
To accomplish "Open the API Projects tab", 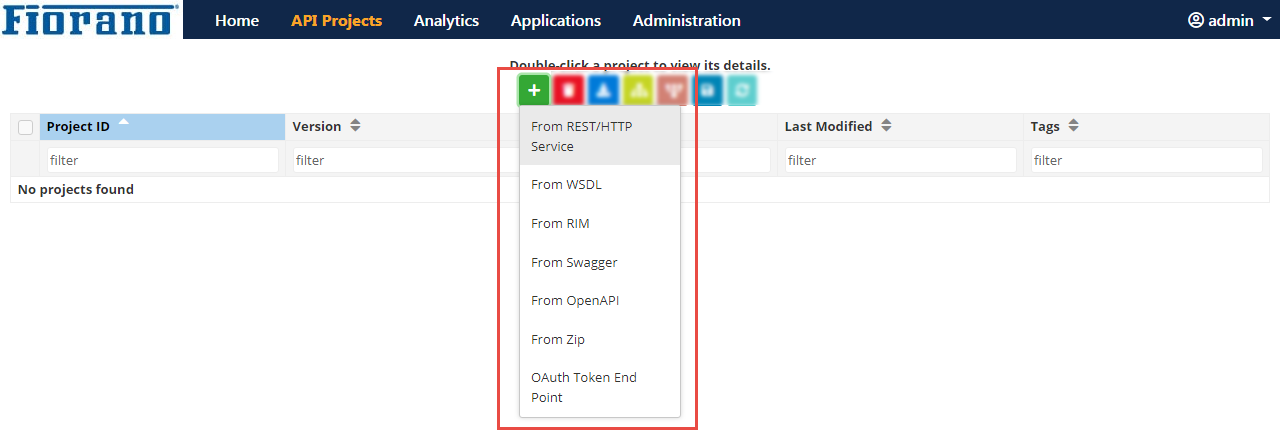I will point(337,20).
